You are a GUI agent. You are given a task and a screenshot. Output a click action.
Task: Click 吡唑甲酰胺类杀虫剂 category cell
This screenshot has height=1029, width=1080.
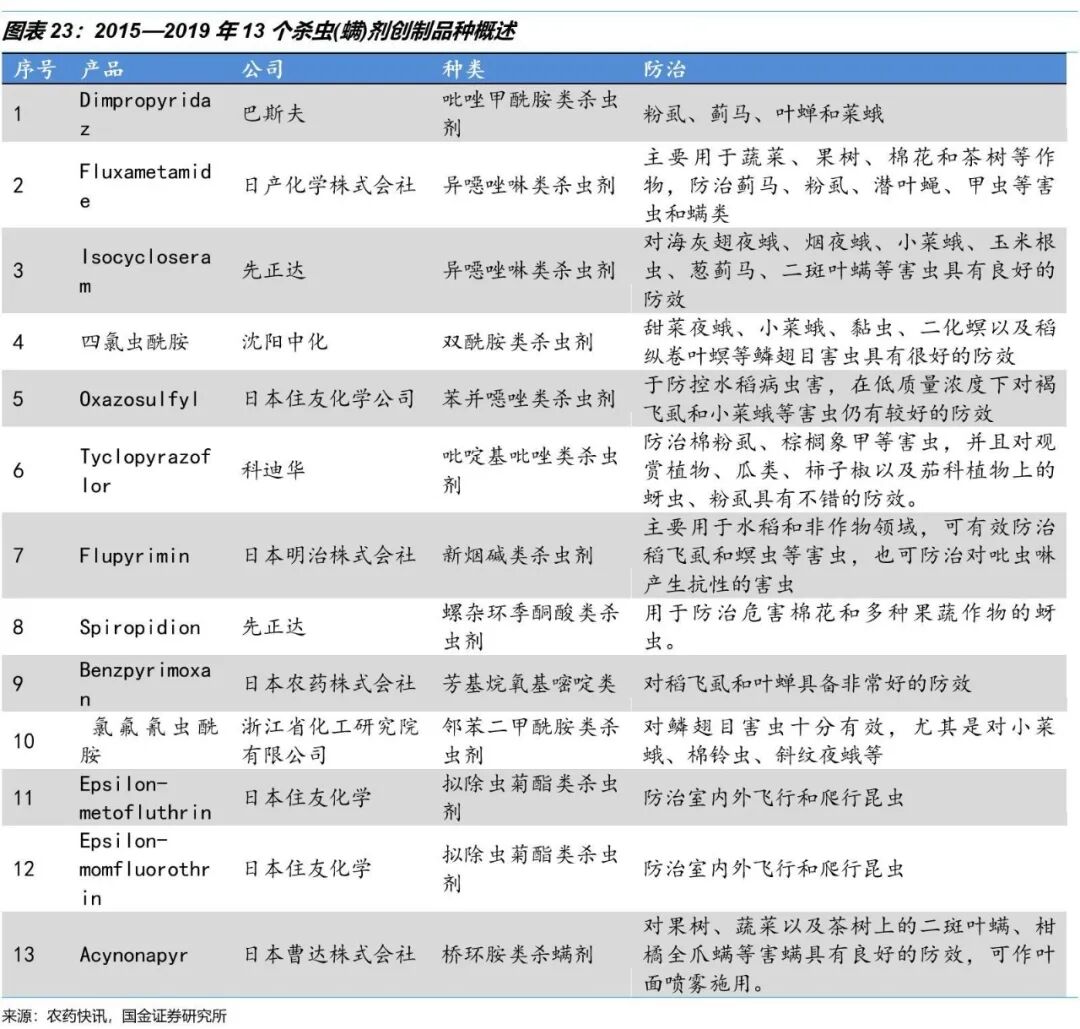(530, 114)
